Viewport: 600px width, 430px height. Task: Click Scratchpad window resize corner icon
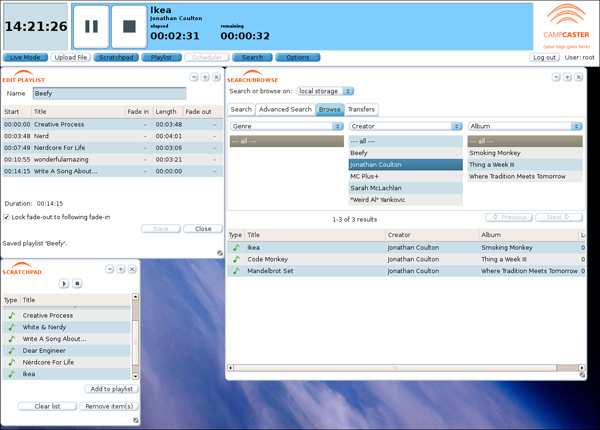pyautogui.click(x=135, y=420)
